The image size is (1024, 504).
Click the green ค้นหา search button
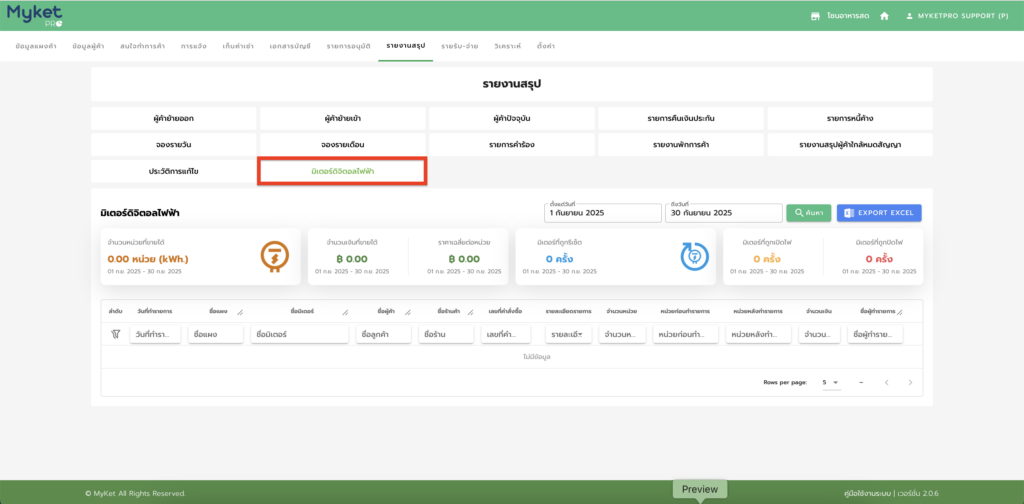808,213
